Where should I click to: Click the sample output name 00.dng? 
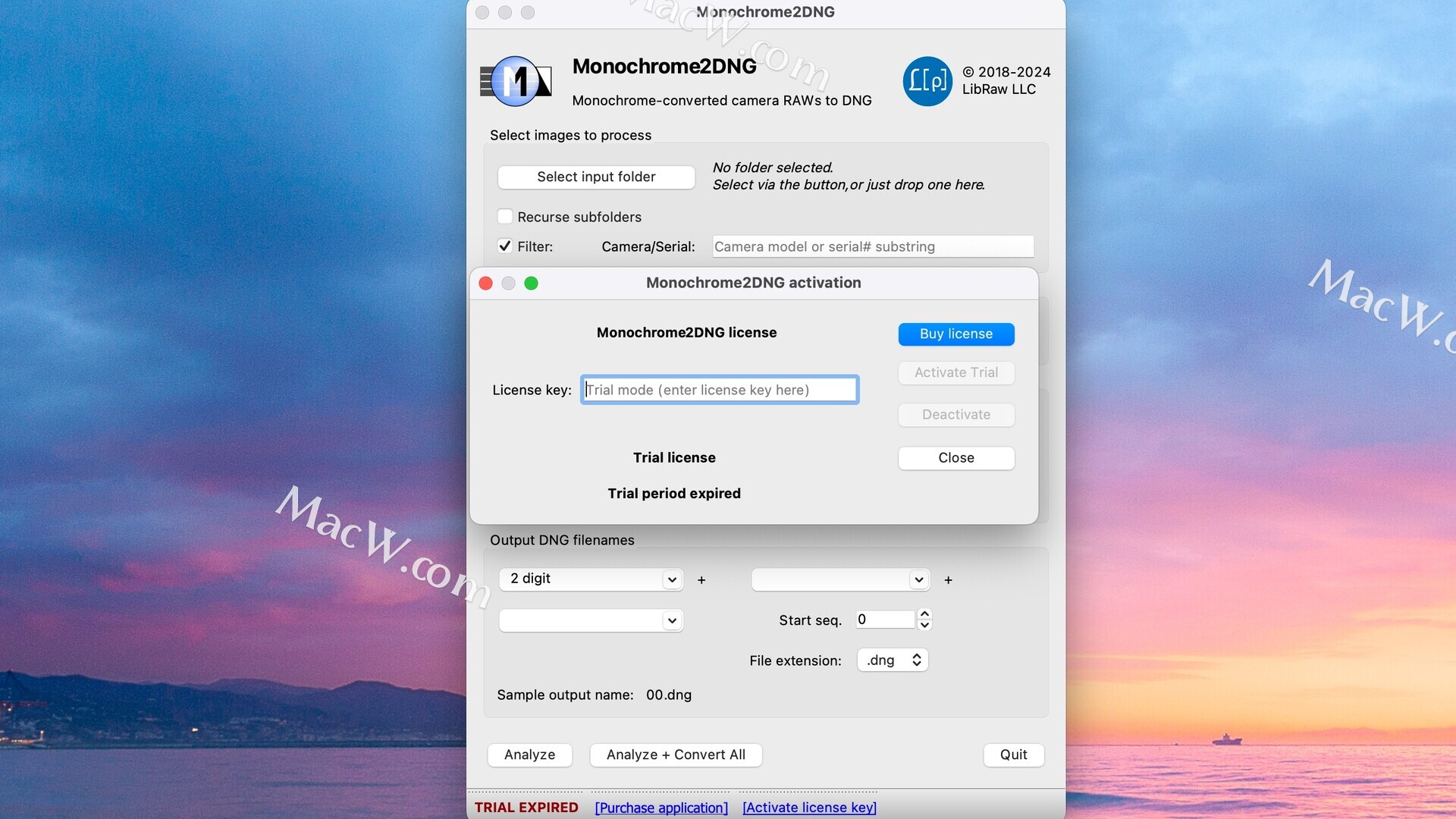tap(669, 695)
